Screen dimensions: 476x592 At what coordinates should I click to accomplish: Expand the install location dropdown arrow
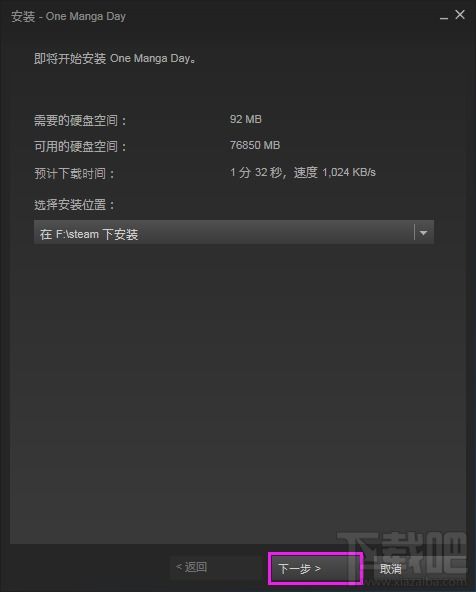point(424,232)
